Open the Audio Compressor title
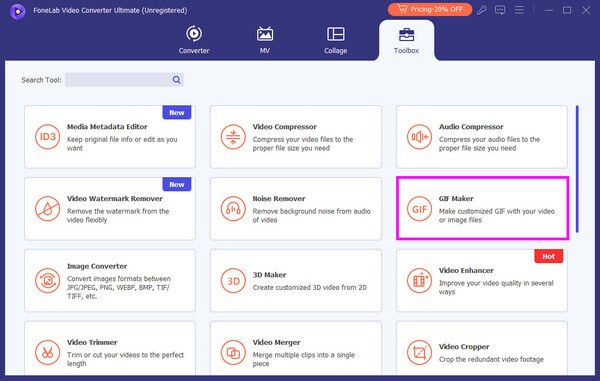The height and width of the screenshot is (381, 600). (x=471, y=127)
